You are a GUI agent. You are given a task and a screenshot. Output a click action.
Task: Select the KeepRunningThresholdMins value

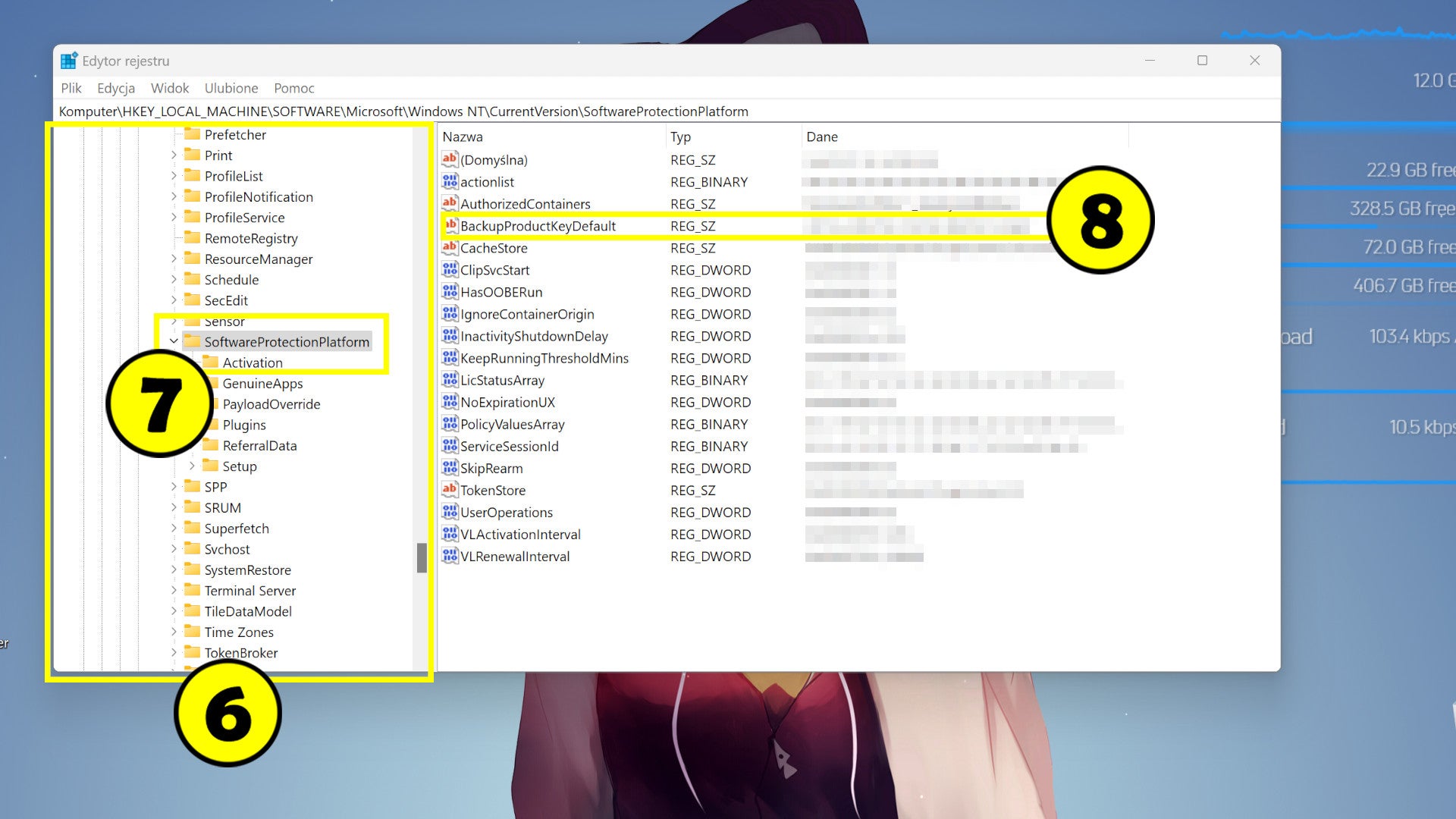[x=544, y=358]
